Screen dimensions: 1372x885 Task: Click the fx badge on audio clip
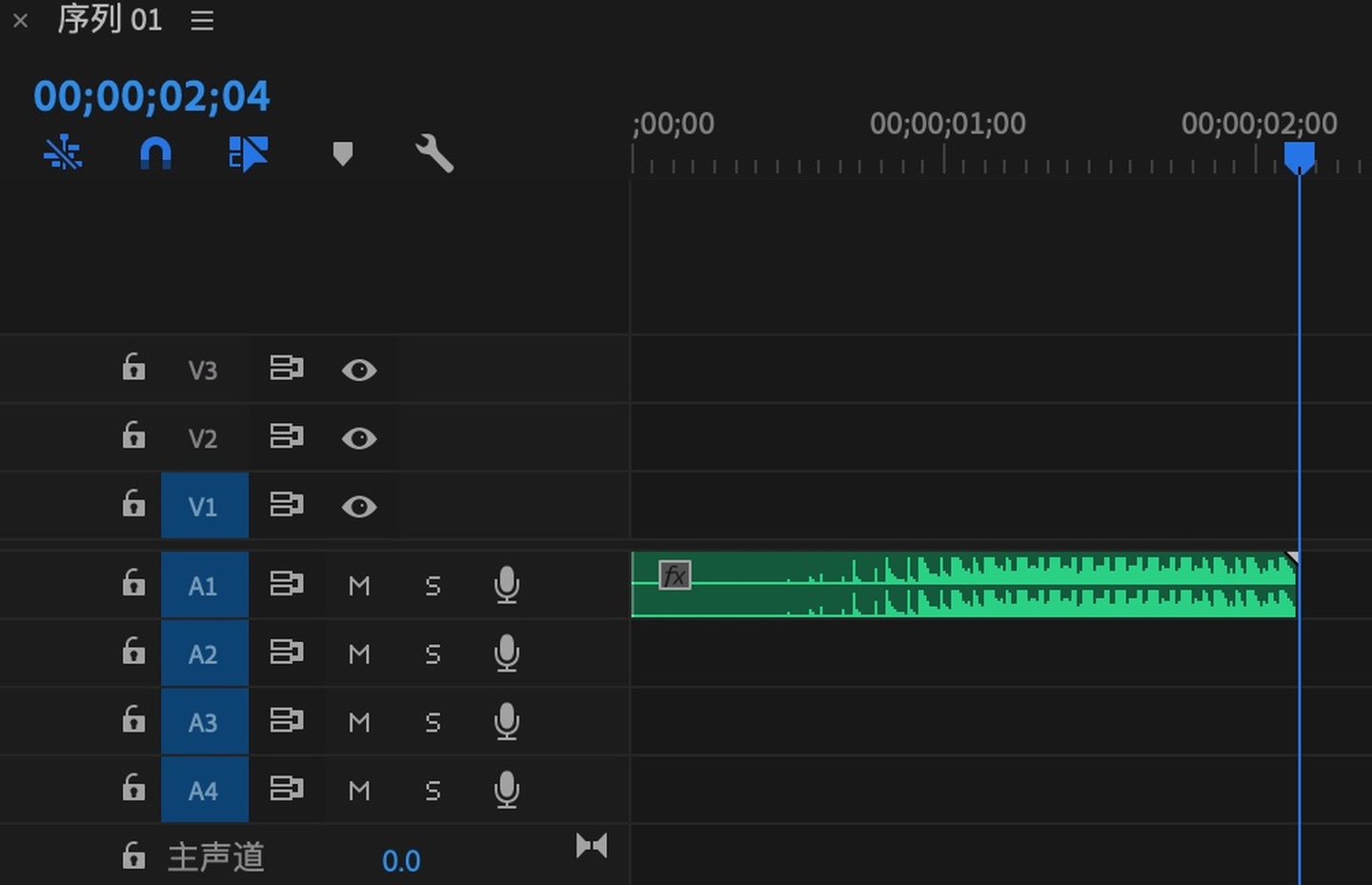click(675, 575)
